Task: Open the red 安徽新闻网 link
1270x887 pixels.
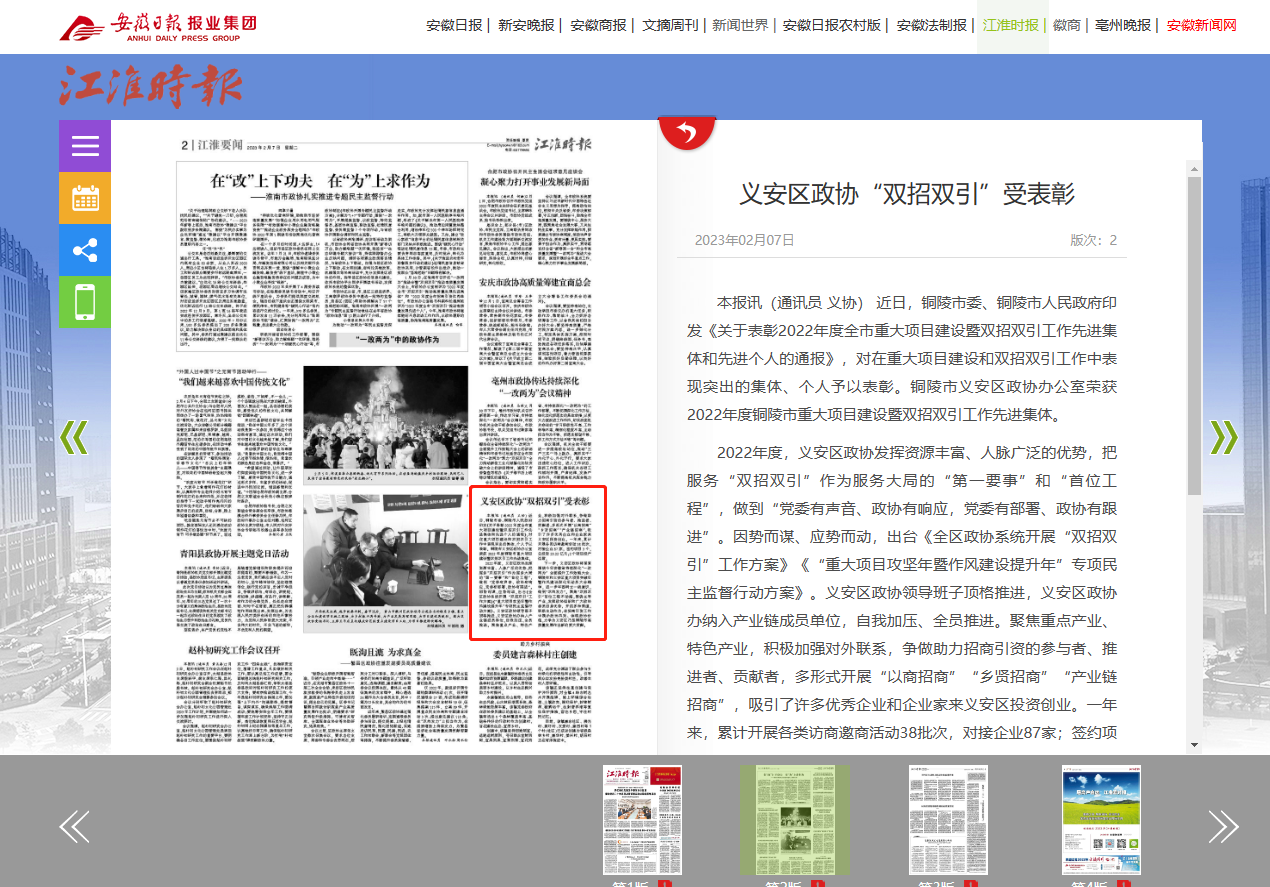Action: point(1202,26)
